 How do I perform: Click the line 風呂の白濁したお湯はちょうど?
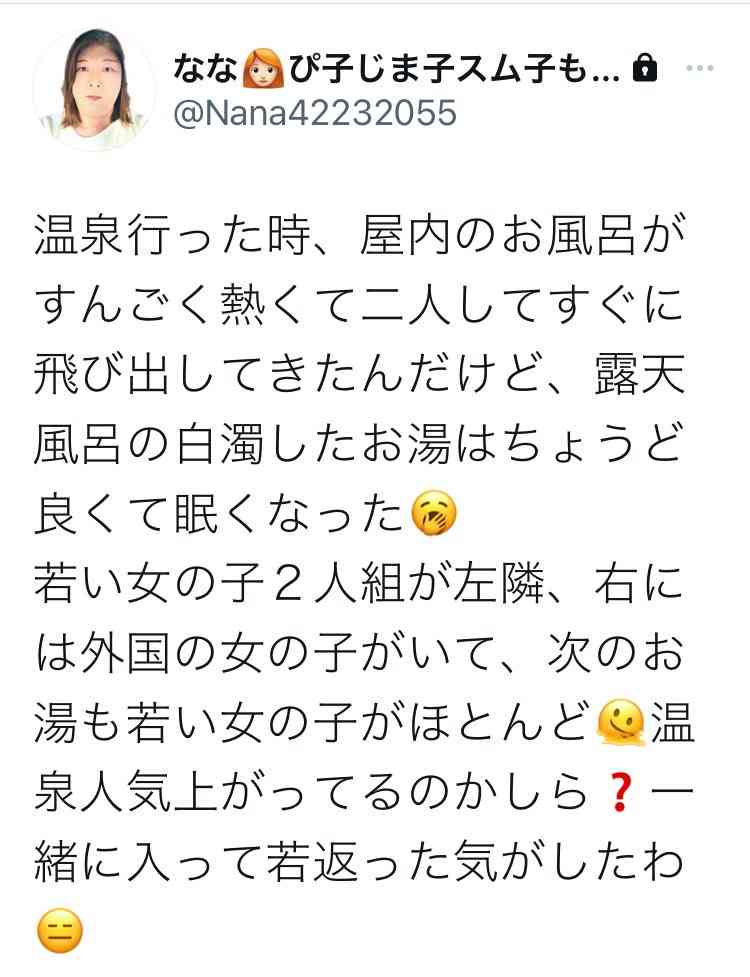pos(358,445)
